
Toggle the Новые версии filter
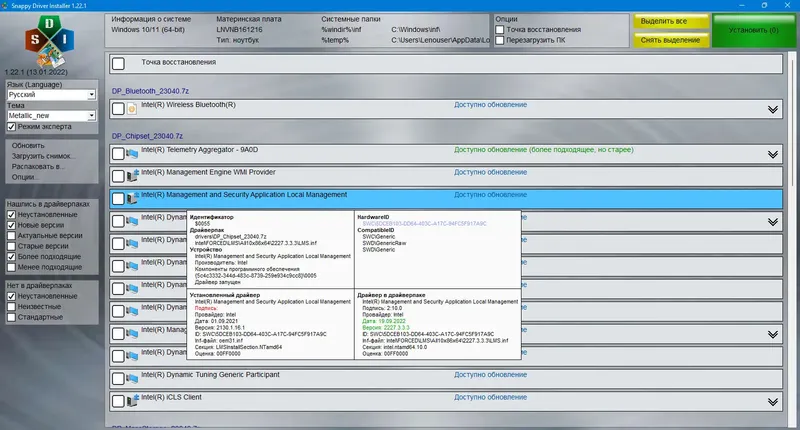tap(11, 225)
